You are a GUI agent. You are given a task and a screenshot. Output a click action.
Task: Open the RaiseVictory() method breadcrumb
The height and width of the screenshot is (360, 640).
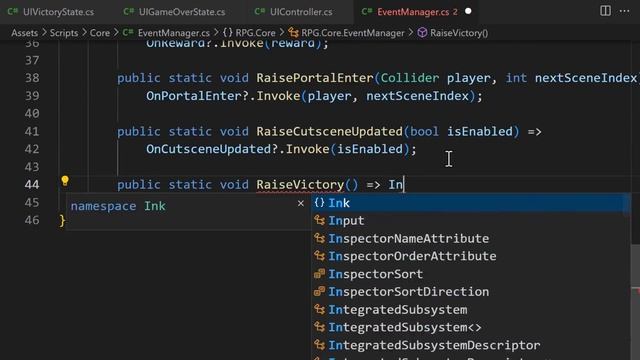[x=459, y=33]
